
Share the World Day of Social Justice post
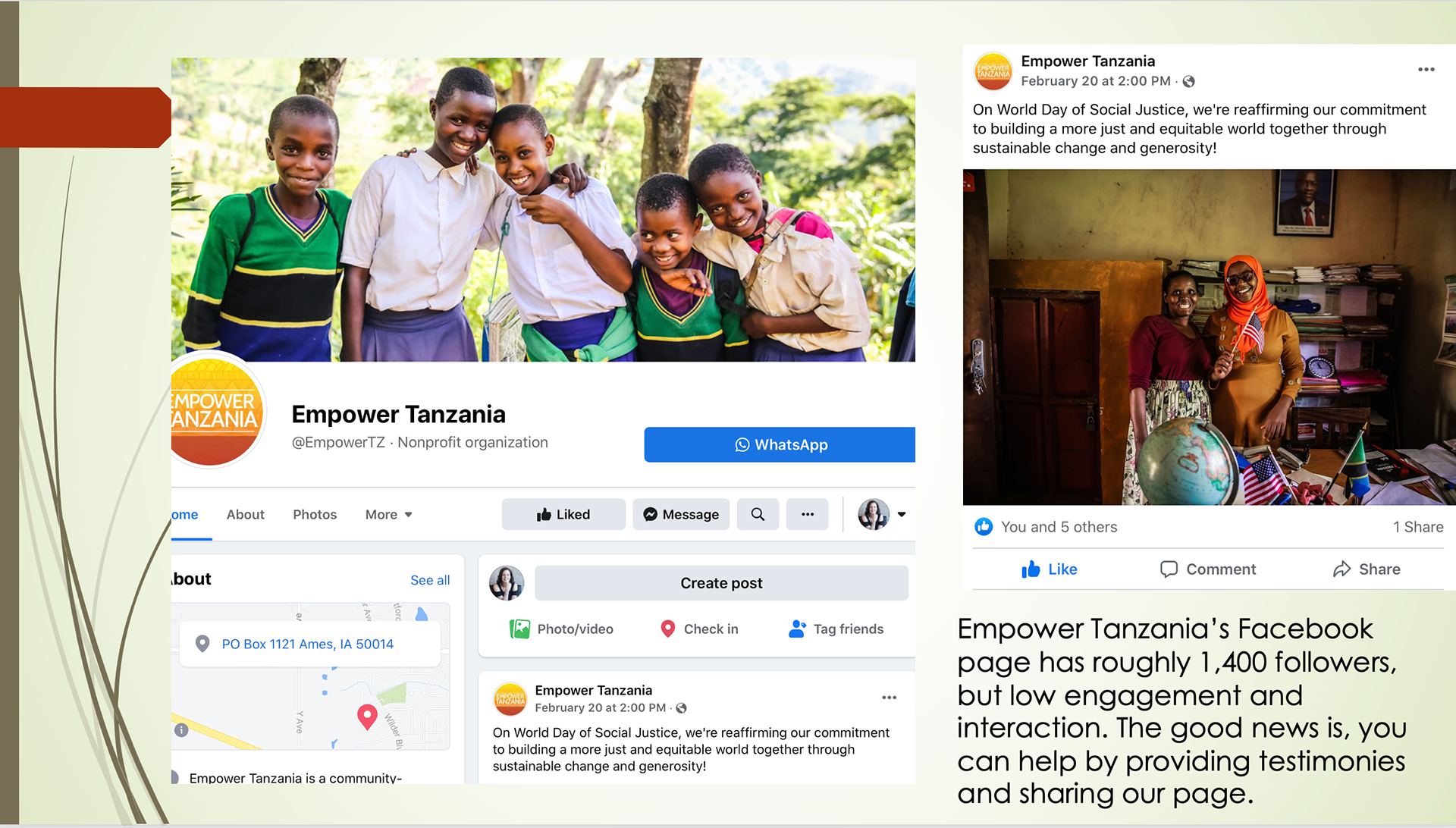click(x=1367, y=569)
